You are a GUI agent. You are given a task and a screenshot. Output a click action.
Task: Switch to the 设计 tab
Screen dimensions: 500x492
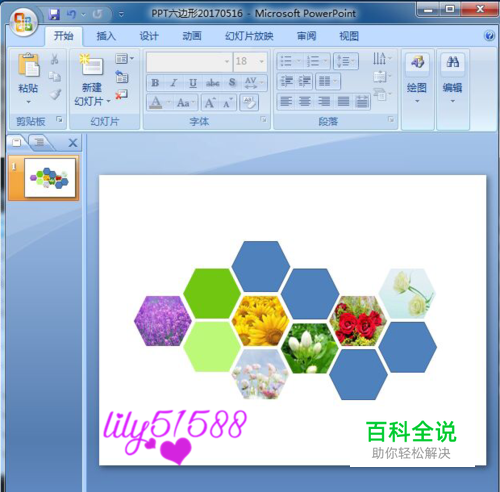tap(149, 36)
